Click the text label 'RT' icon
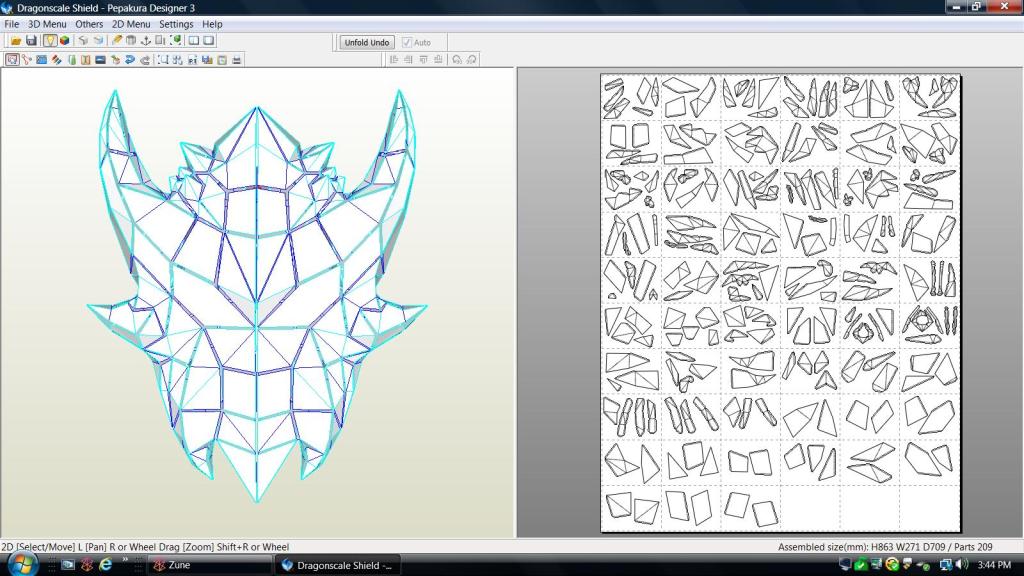1024x576 pixels. [x=193, y=59]
